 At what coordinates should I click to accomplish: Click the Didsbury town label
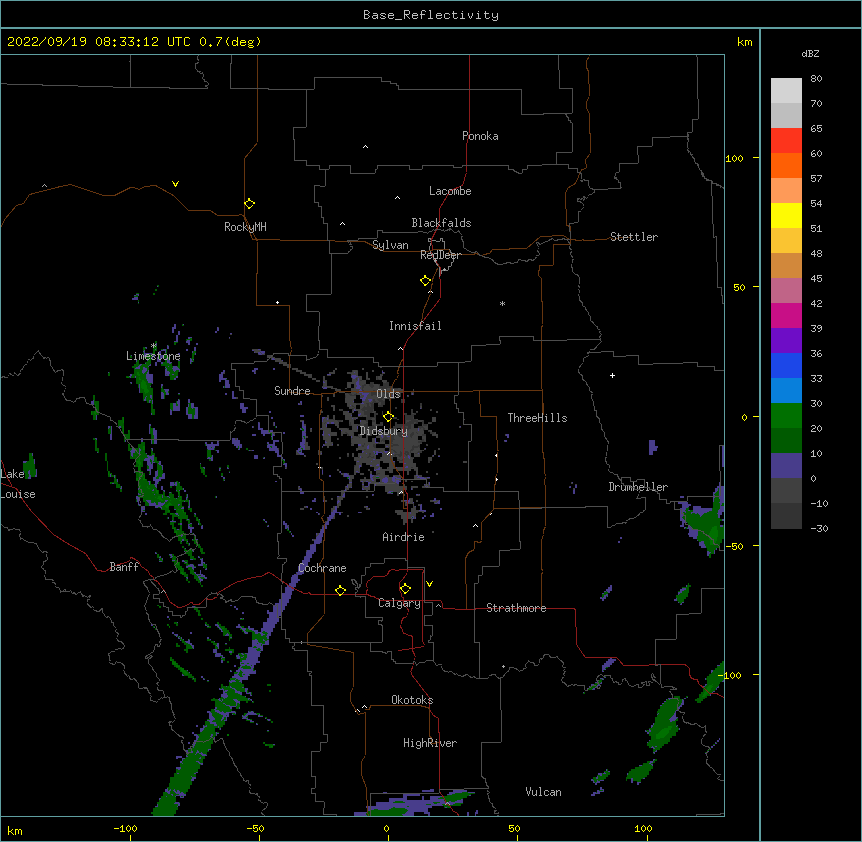coord(384,431)
